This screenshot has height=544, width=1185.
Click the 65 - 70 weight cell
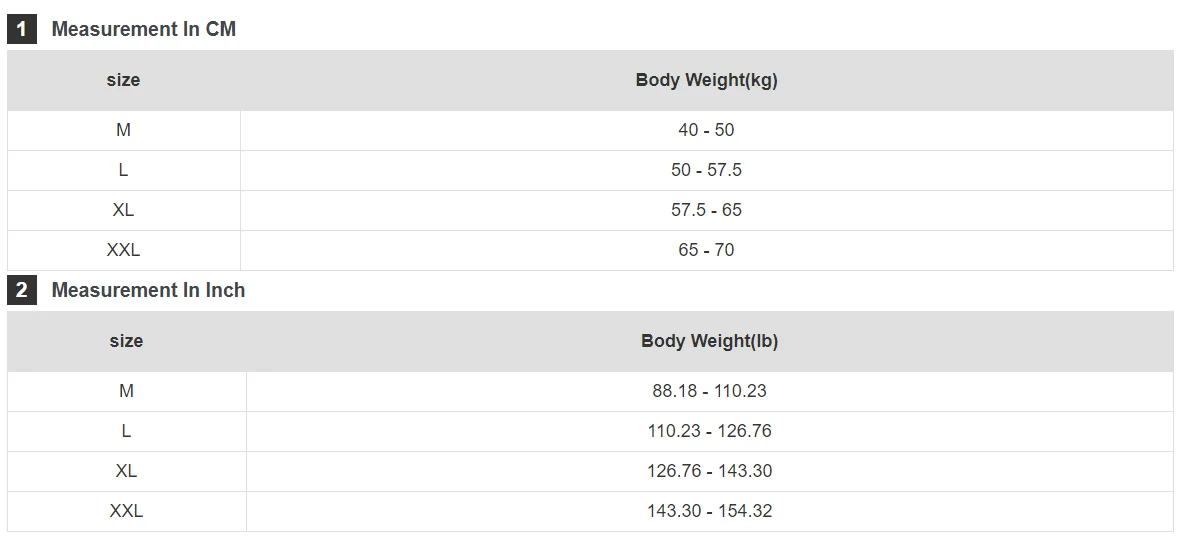[x=706, y=250]
